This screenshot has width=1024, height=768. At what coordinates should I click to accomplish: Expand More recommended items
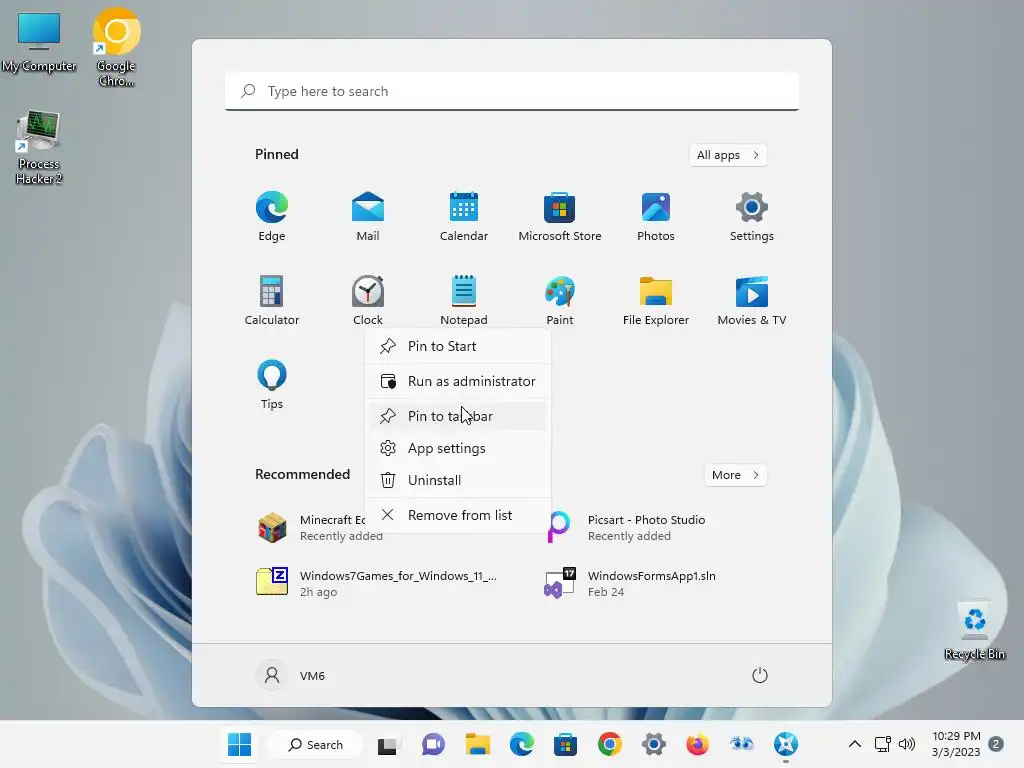tap(735, 475)
